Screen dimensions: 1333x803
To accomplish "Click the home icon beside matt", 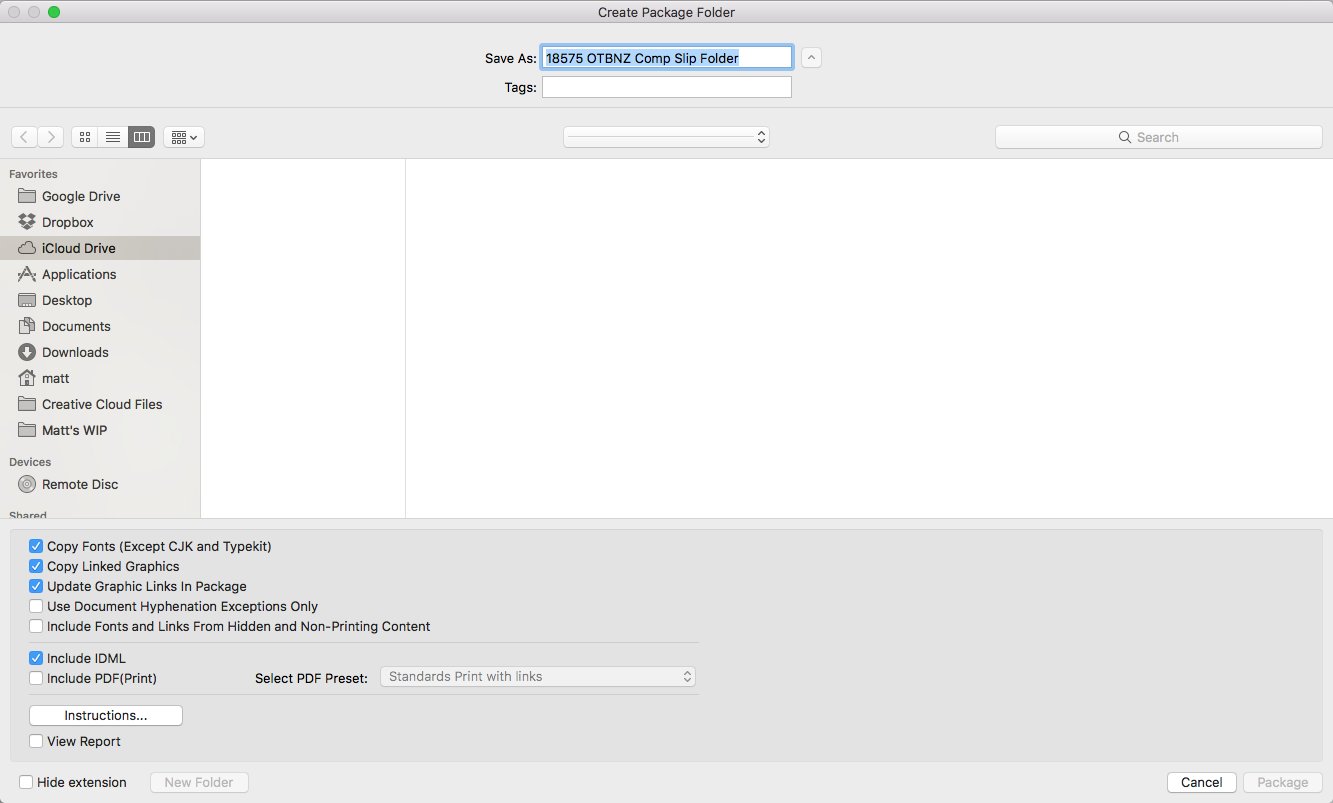I will (x=27, y=378).
